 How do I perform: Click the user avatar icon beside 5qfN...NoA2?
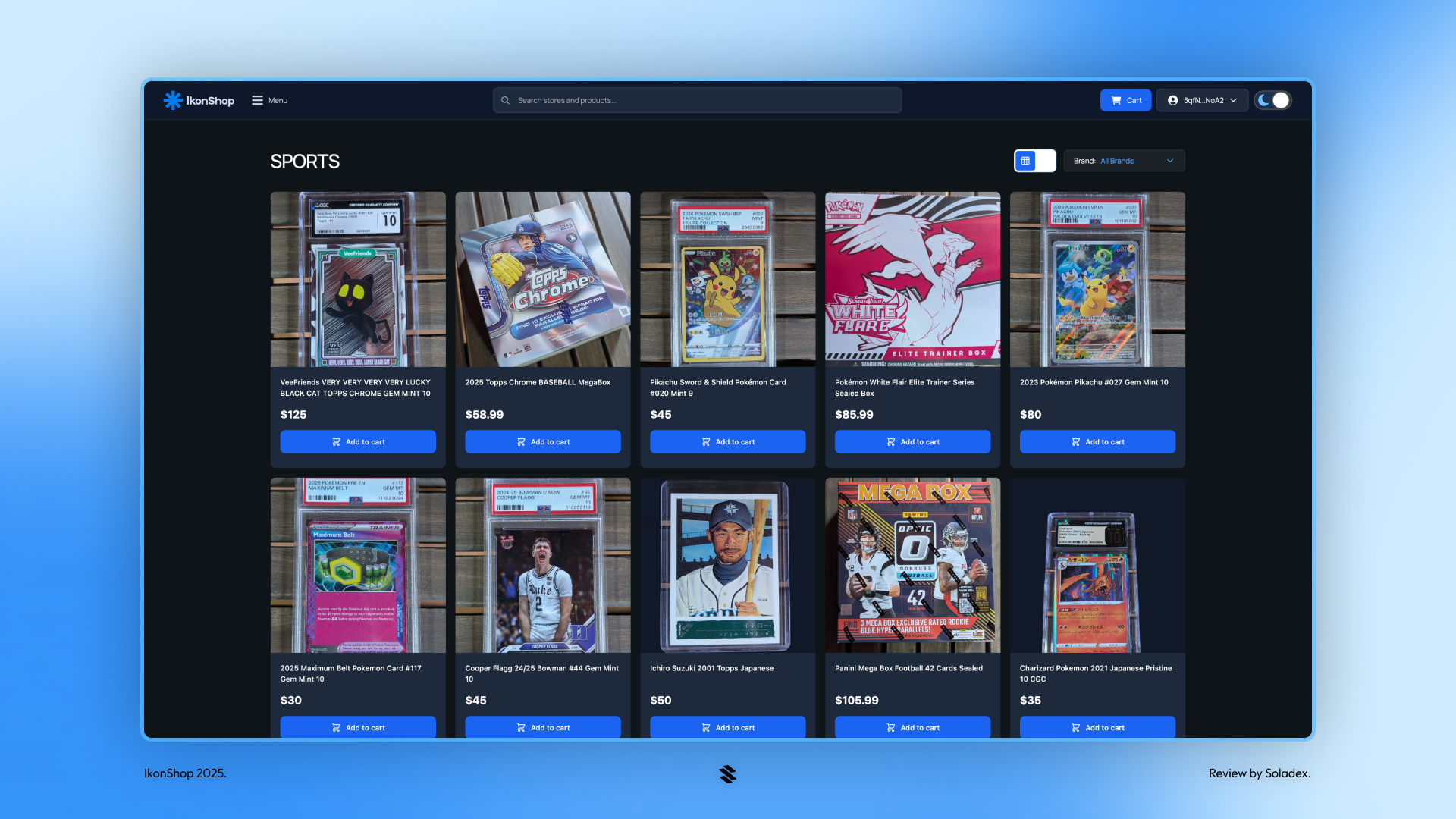click(1172, 100)
